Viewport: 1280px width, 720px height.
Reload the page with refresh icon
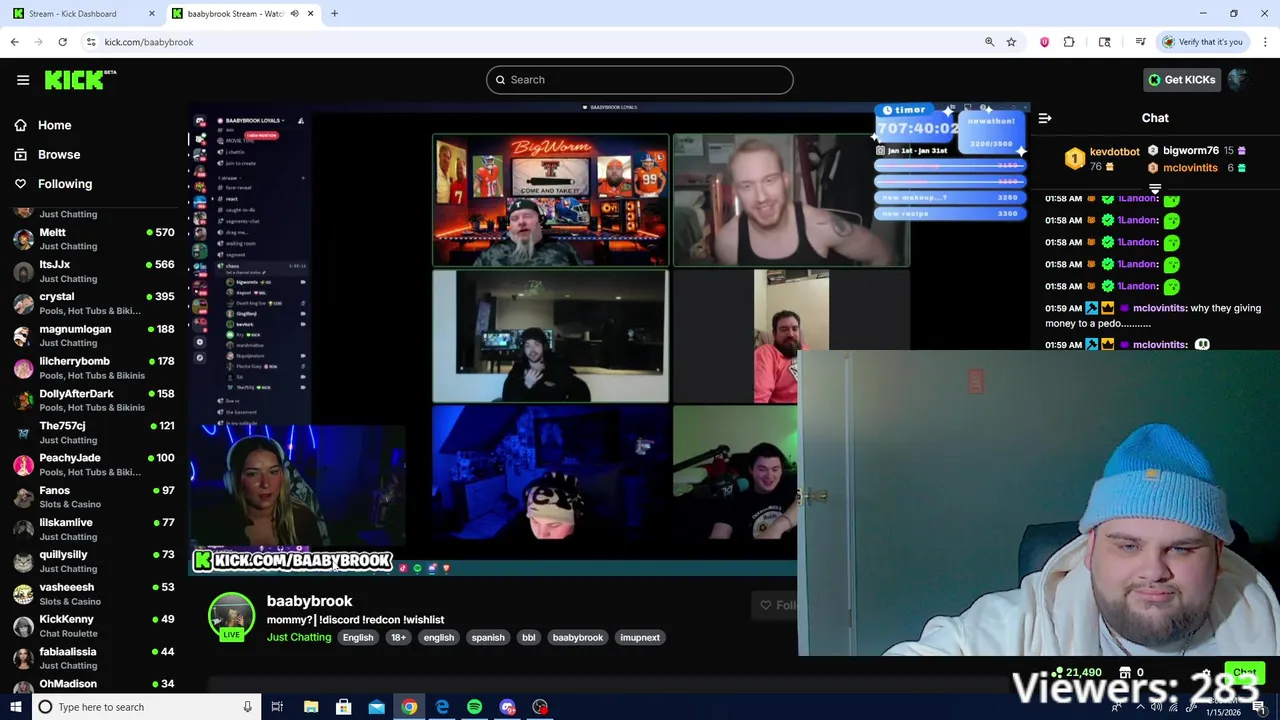coord(62,42)
